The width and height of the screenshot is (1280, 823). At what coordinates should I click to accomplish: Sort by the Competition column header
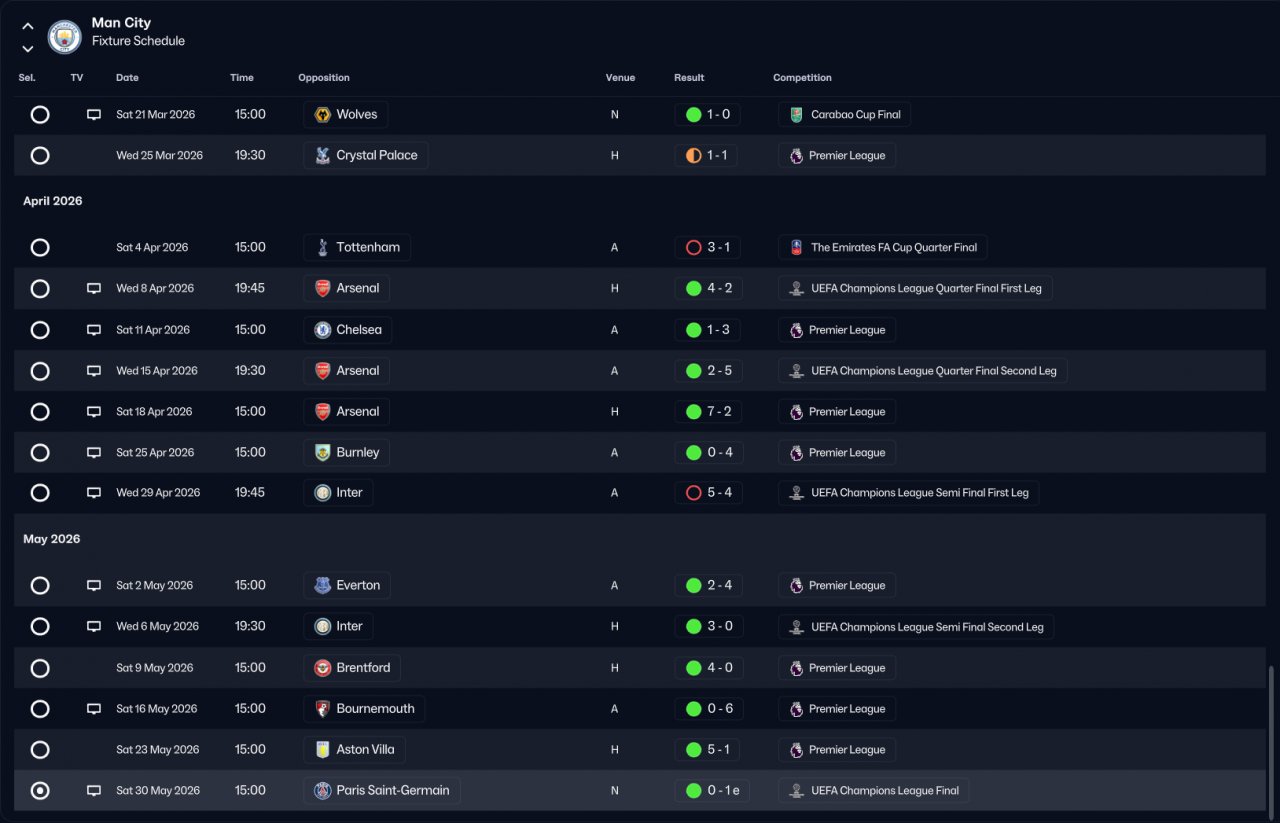click(x=802, y=78)
